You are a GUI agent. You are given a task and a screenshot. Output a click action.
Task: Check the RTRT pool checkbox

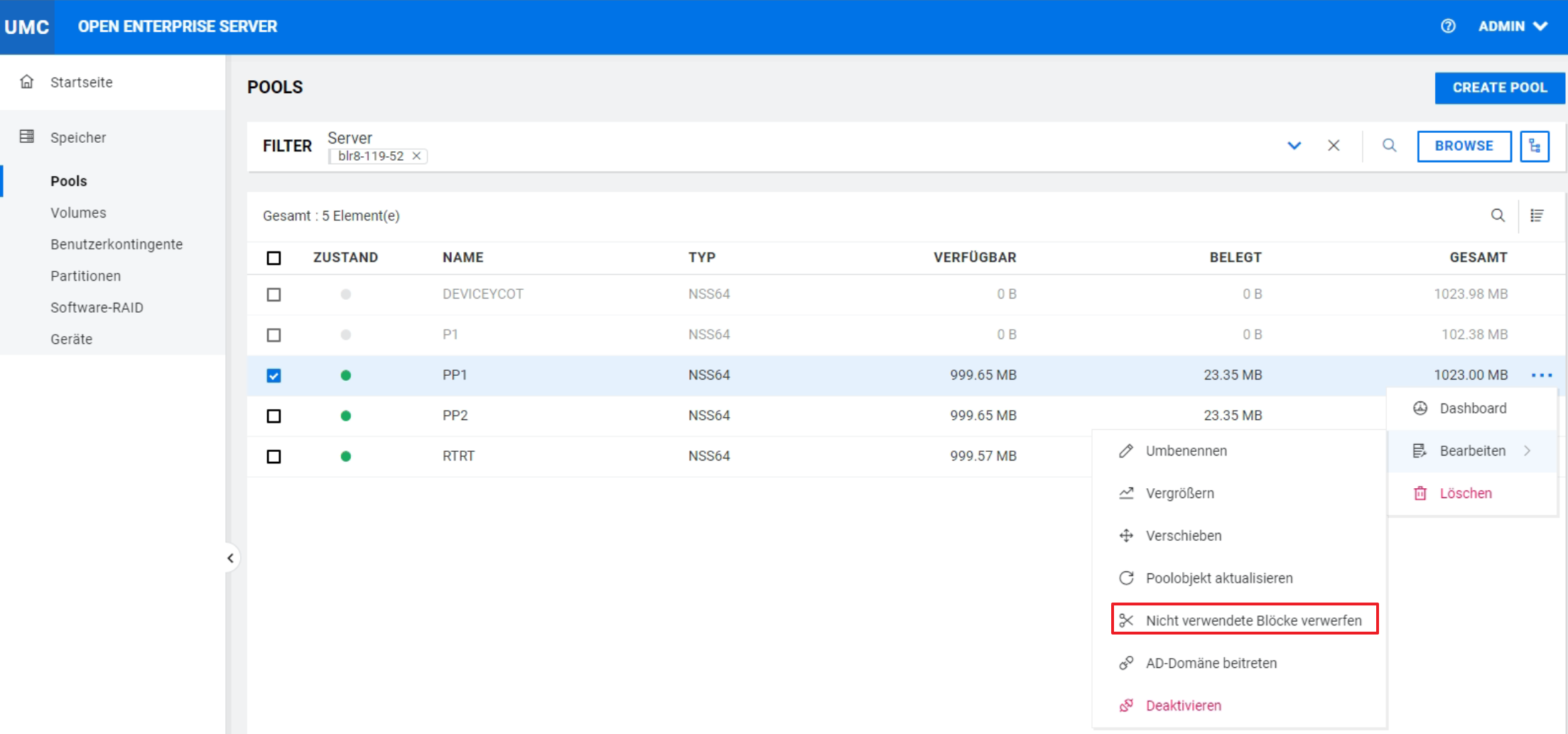(274, 456)
